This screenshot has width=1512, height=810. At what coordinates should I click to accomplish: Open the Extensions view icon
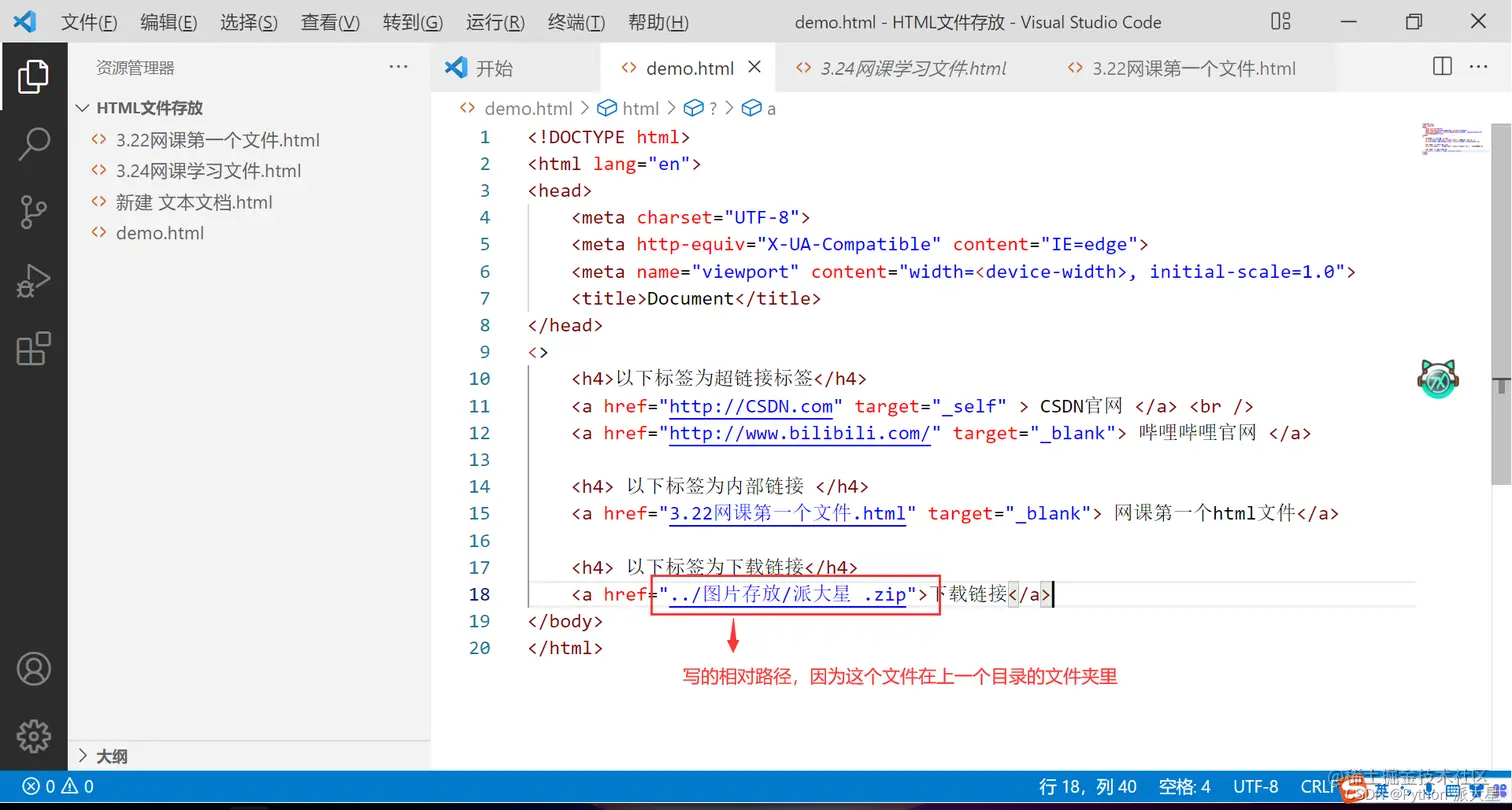(x=33, y=349)
